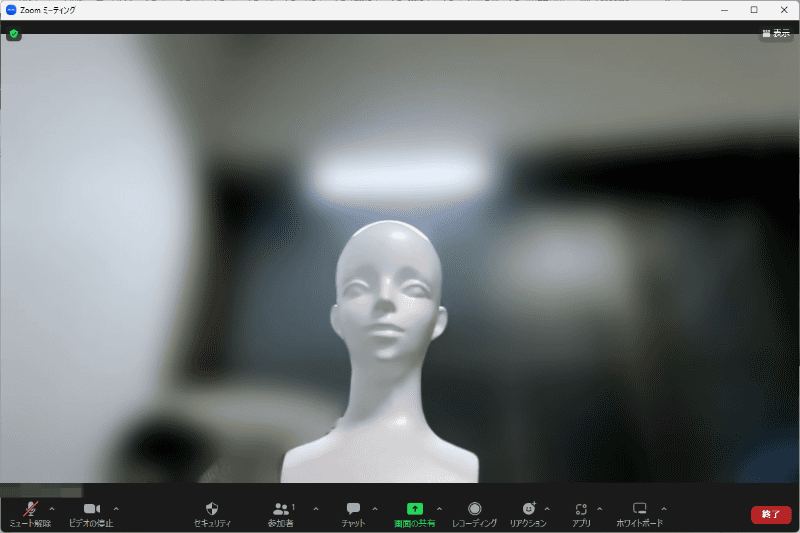
Task: Expand audio options arrow beside ミュート解除
Action: click(52, 509)
